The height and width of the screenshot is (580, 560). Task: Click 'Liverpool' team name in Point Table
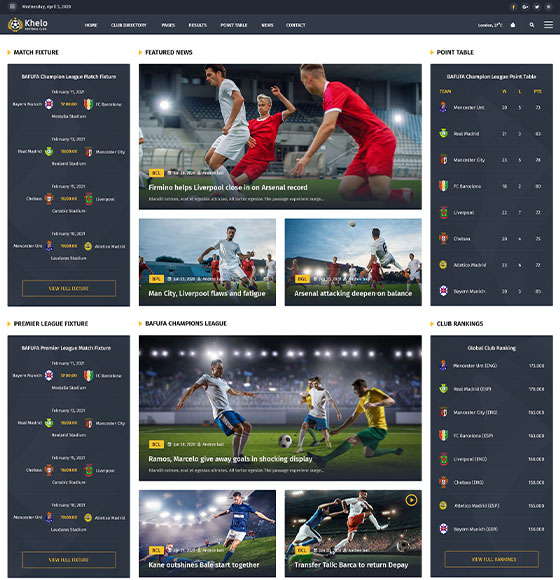point(463,213)
